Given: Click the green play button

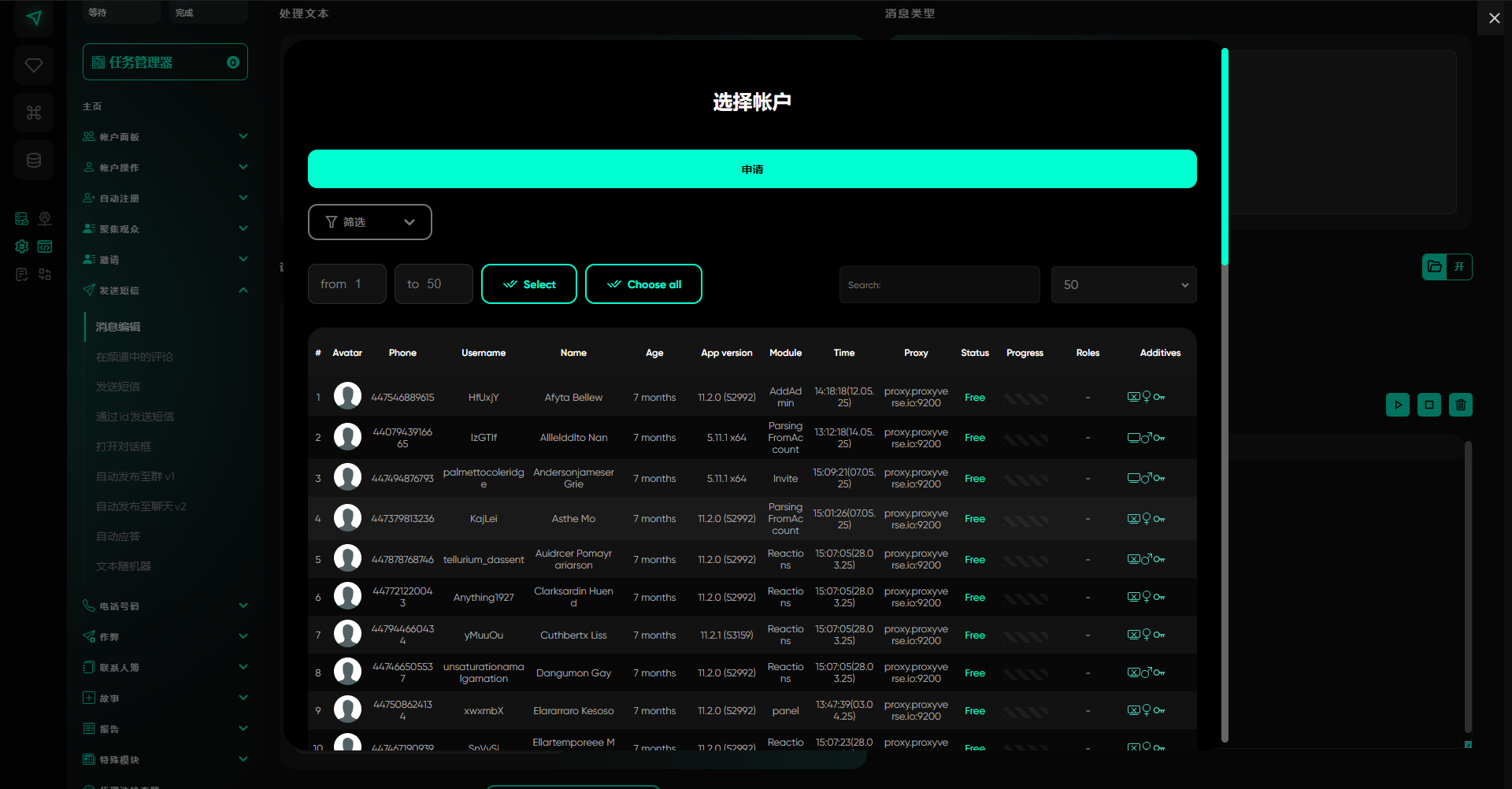Looking at the screenshot, I should click(1398, 405).
